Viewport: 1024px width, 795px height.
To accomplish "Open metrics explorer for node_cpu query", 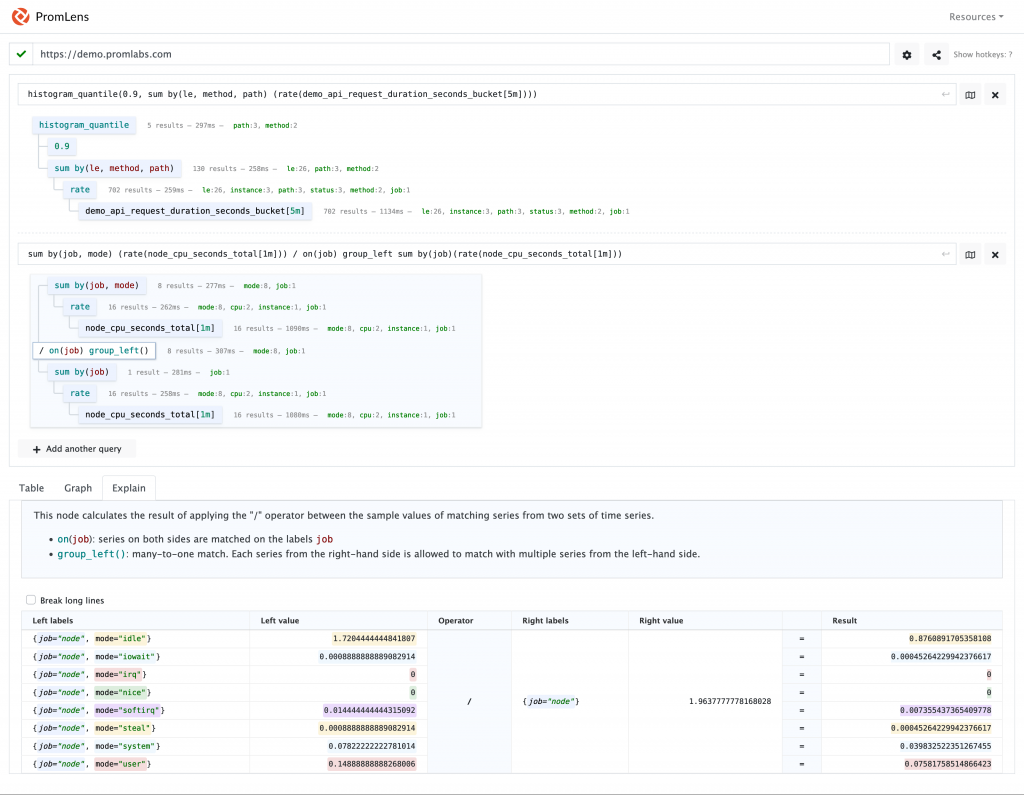I will pos(970,255).
